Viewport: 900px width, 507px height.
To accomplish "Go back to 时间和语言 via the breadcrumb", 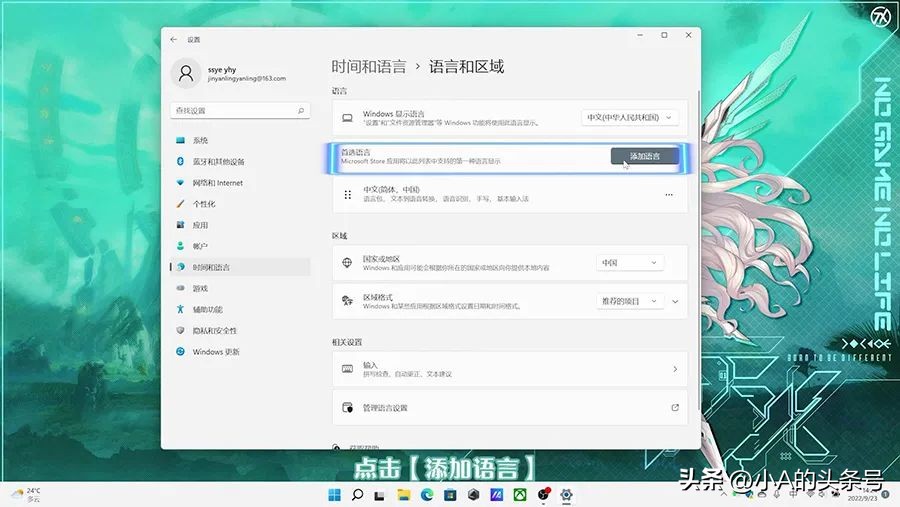I will pos(368,67).
